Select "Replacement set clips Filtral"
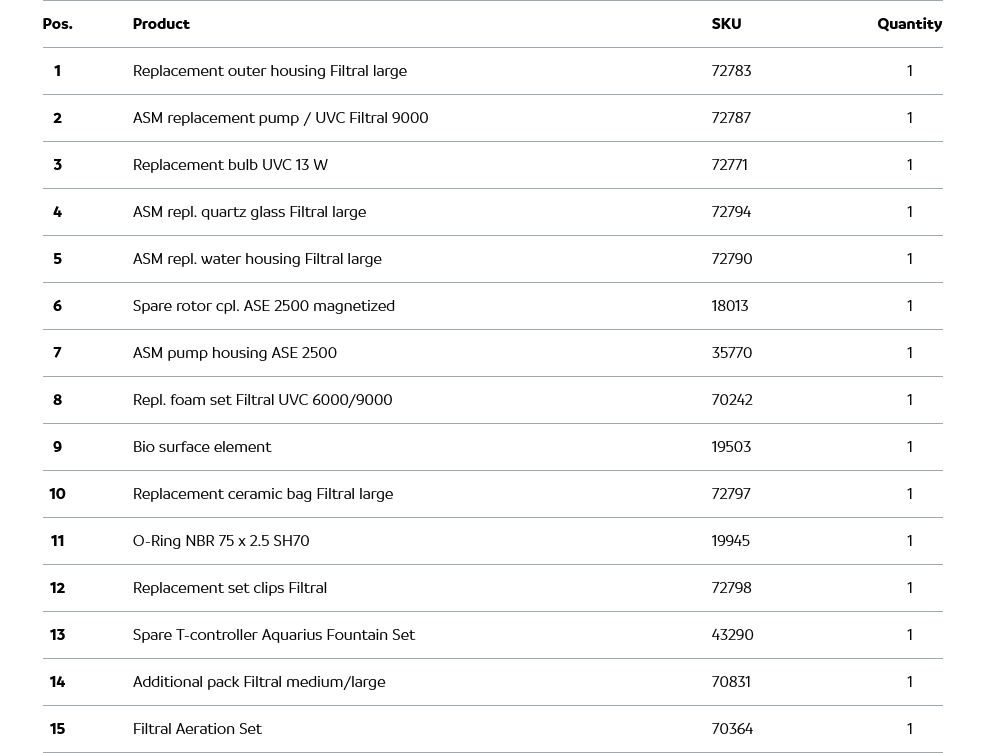984x753 pixels. [229, 588]
